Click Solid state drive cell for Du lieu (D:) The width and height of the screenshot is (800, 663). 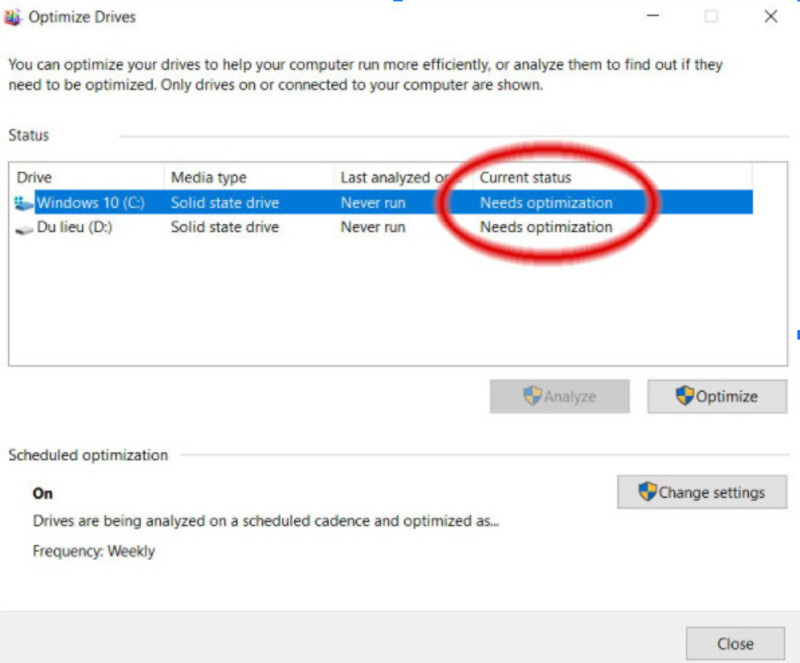[x=224, y=227]
